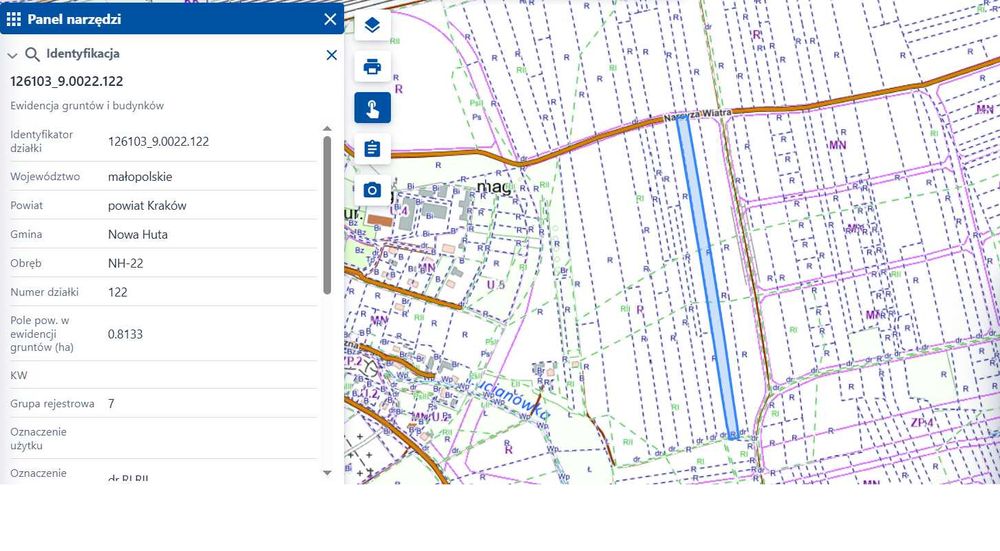1000x551 pixels.
Task: Click the value NH-22
Action: tap(125, 263)
